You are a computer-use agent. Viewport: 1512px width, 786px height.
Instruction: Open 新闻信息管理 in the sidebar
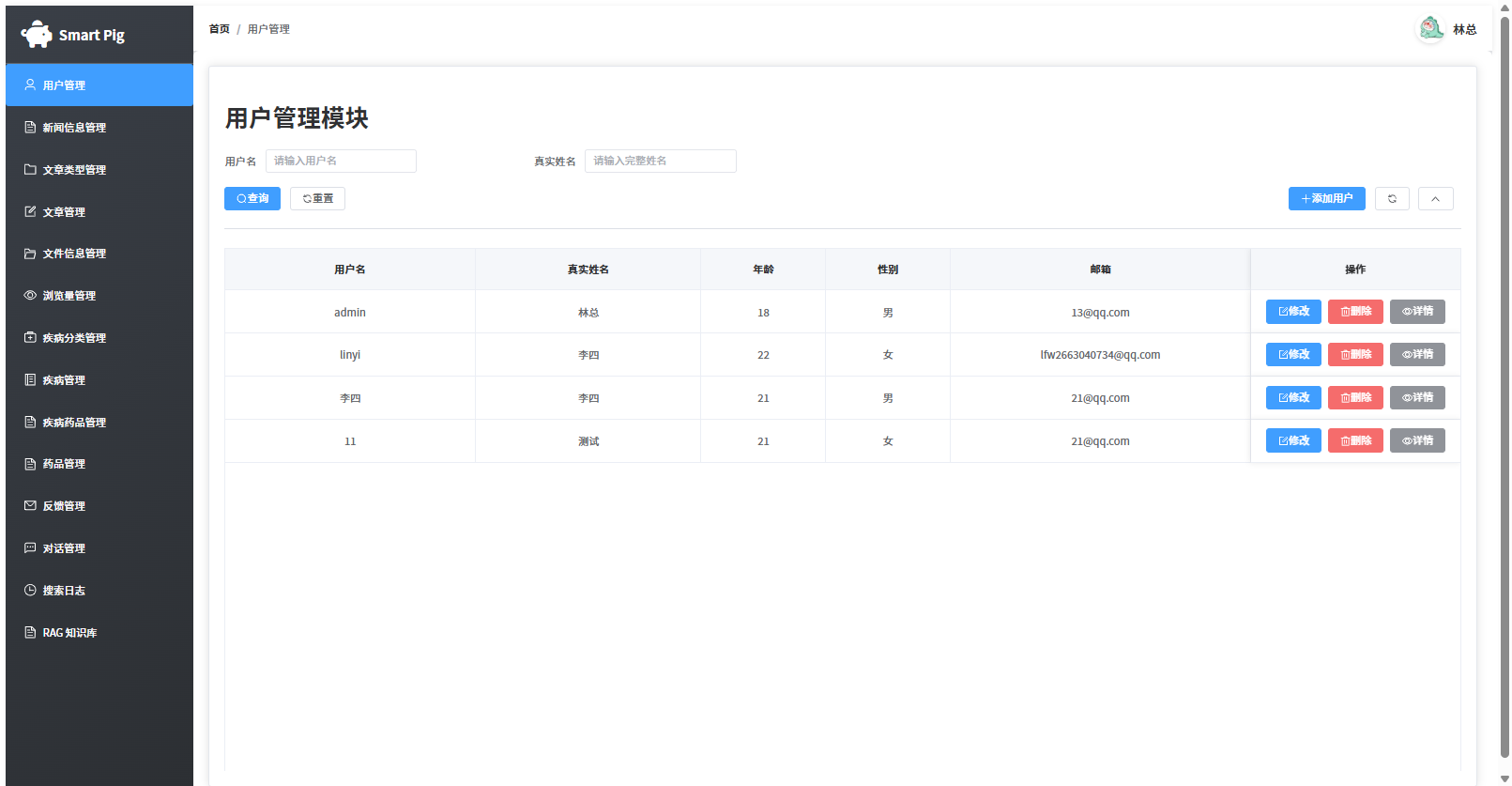click(x=99, y=127)
